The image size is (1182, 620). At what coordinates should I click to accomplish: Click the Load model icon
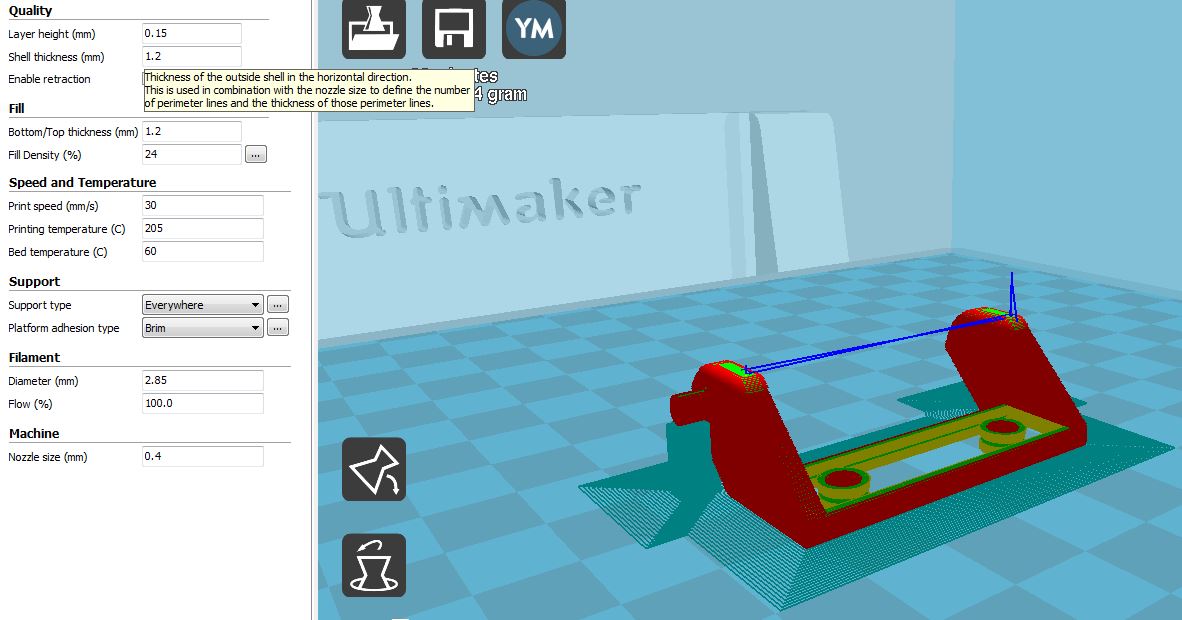[374, 29]
